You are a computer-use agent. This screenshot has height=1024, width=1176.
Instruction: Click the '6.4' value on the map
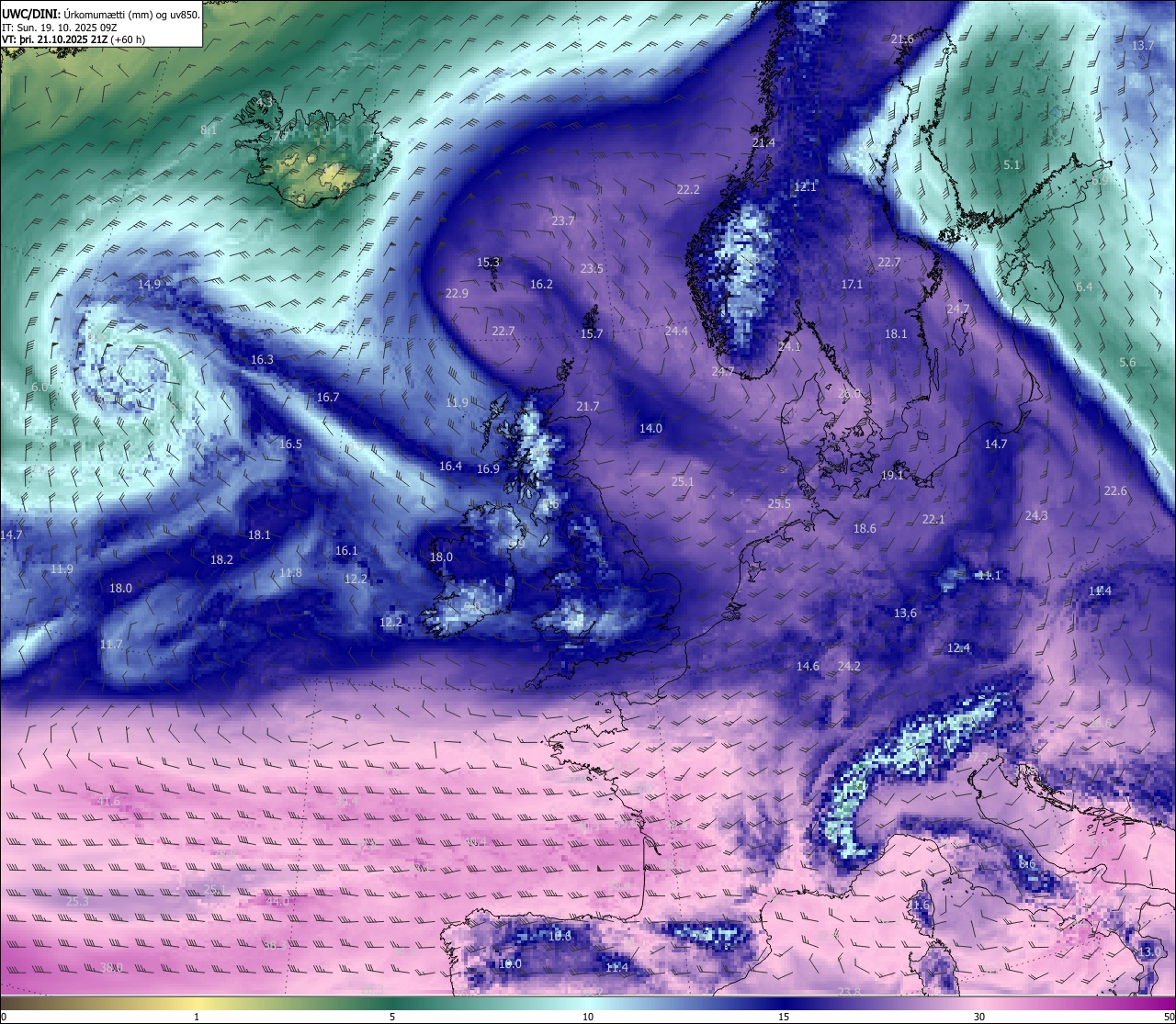[1084, 287]
